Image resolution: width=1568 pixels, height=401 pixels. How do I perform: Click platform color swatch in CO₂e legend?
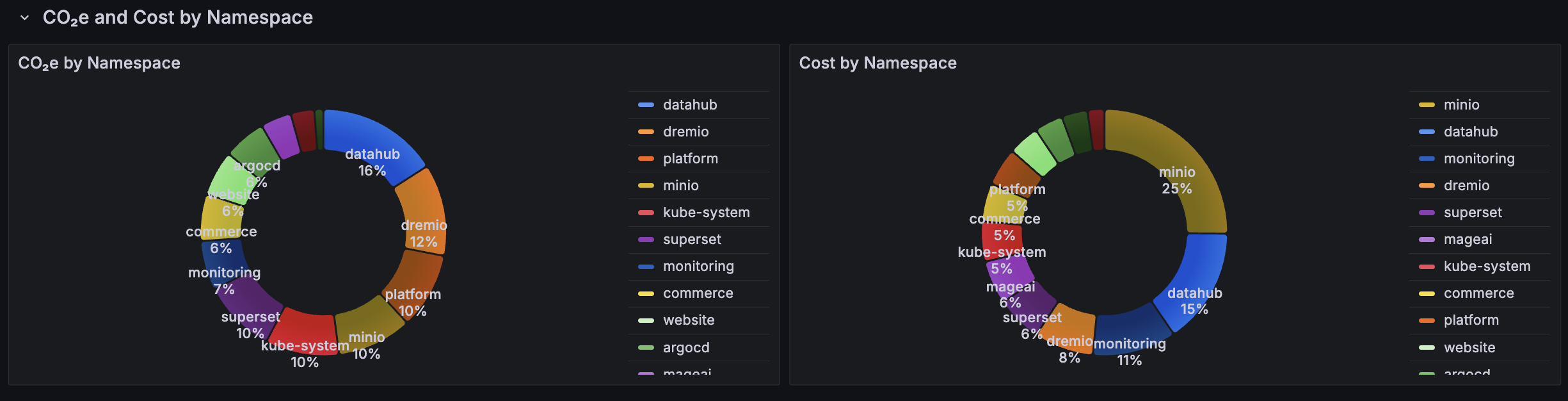coord(646,158)
